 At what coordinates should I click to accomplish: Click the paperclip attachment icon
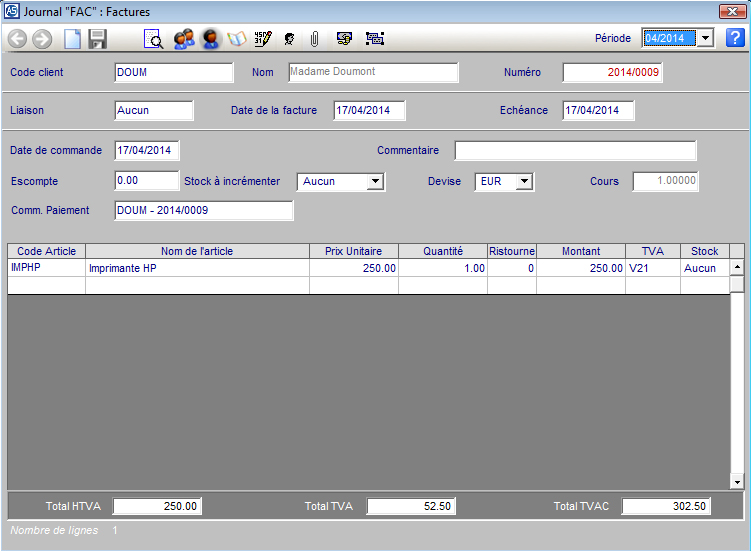click(x=314, y=39)
